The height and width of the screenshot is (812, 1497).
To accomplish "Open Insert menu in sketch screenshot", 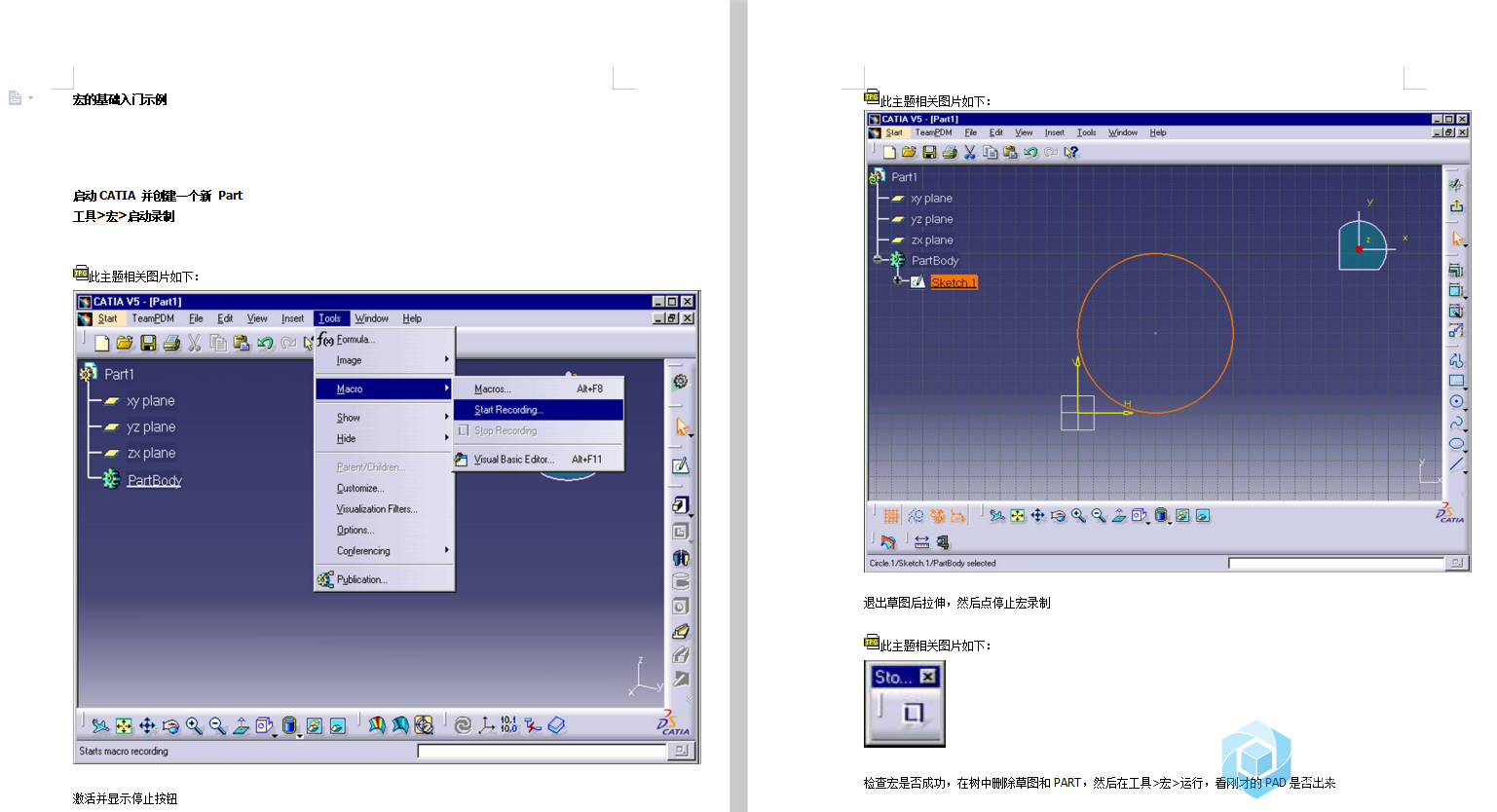I will [1055, 132].
